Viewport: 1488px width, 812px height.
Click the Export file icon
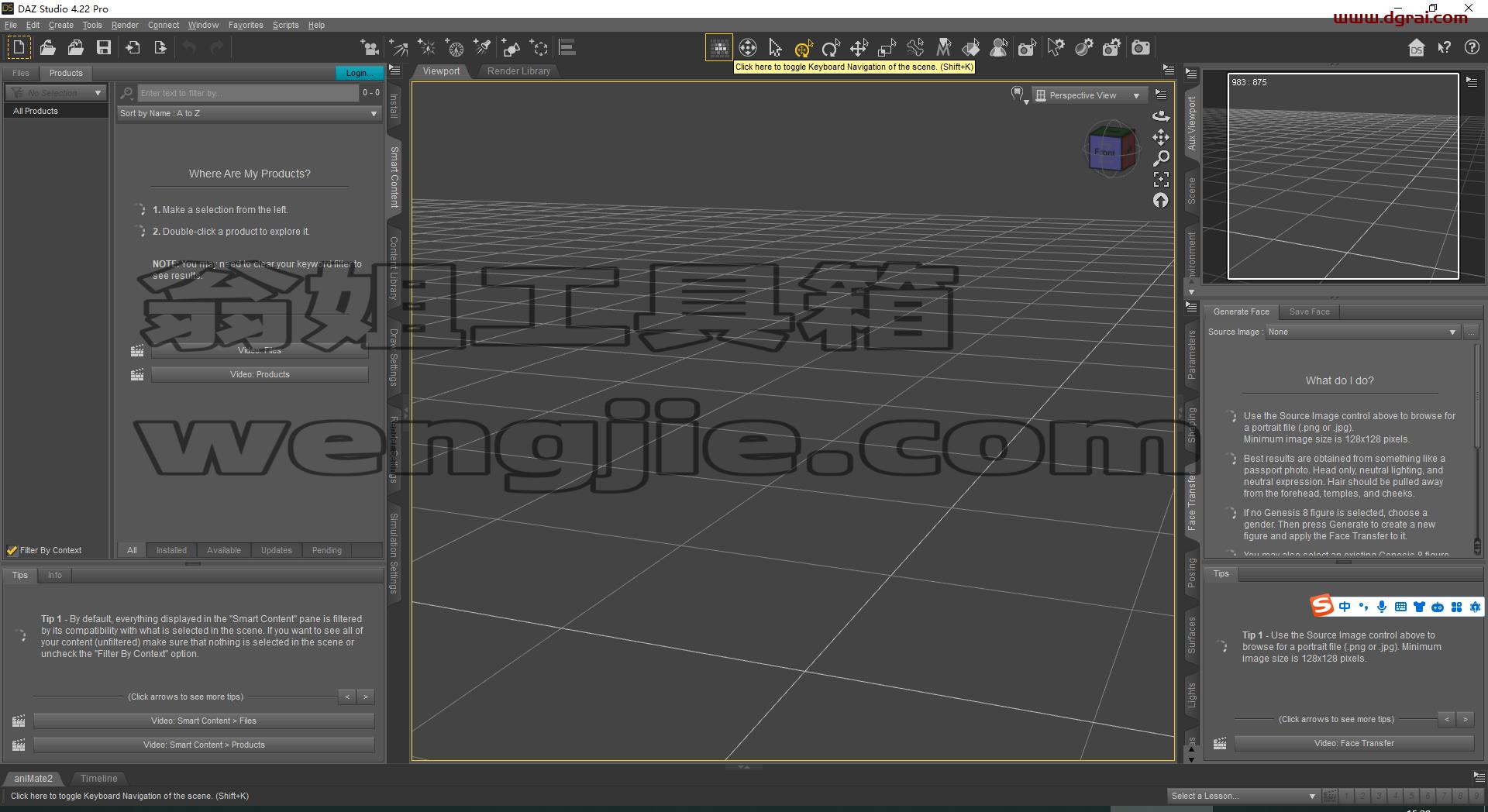point(160,47)
